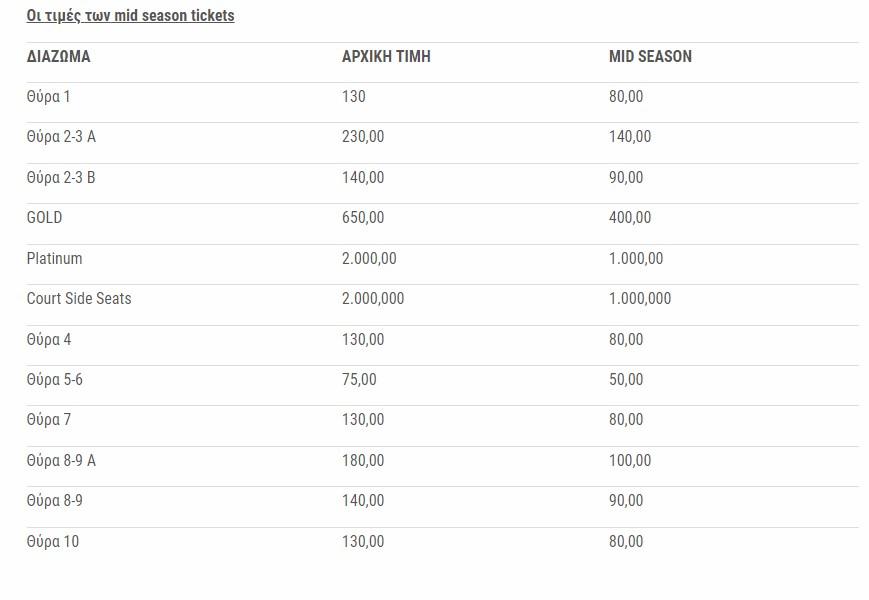Select the MID SEASON column header
The height and width of the screenshot is (600, 869).
650,57
